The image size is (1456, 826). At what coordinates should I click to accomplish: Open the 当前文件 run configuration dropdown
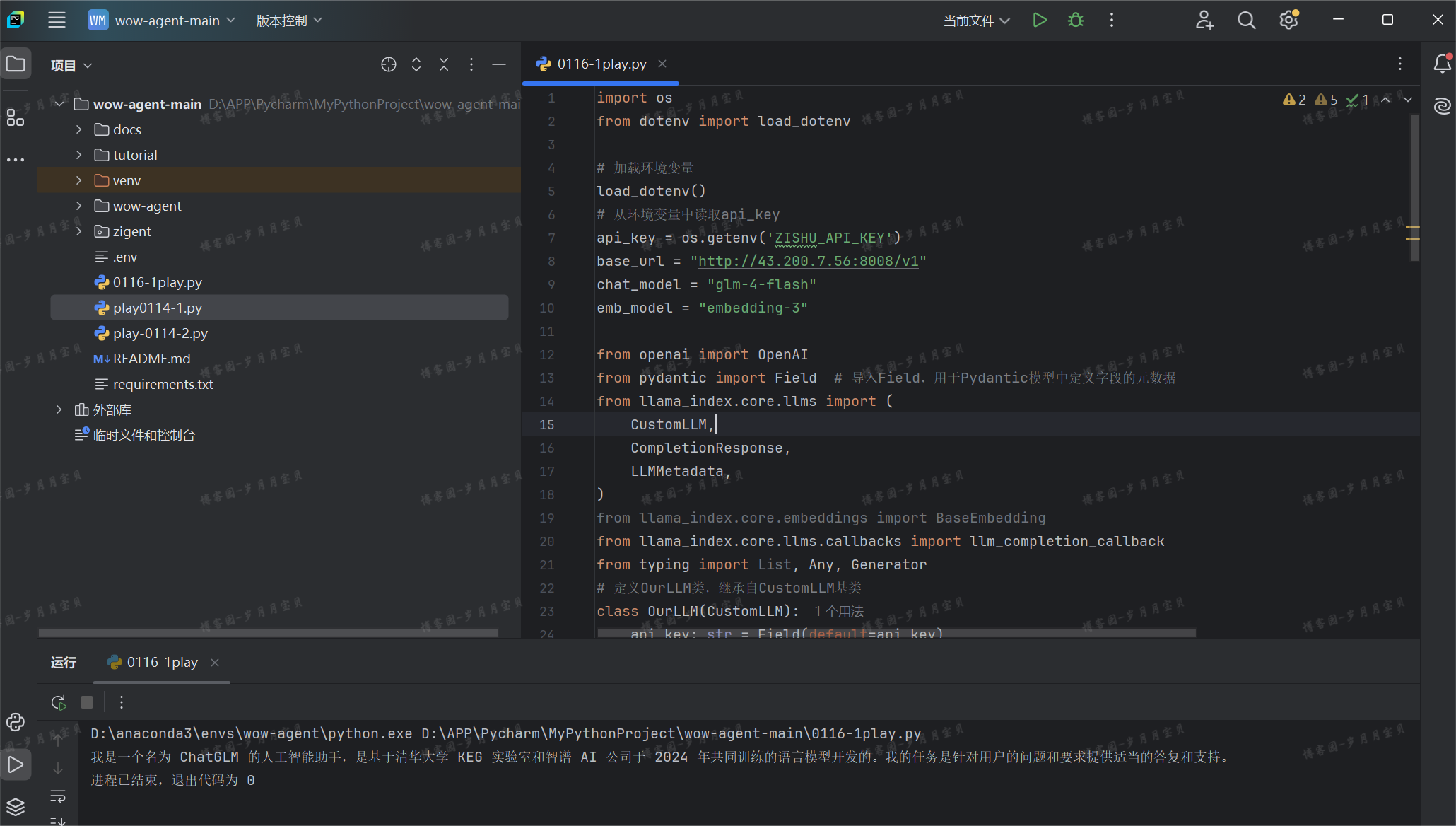(x=976, y=21)
